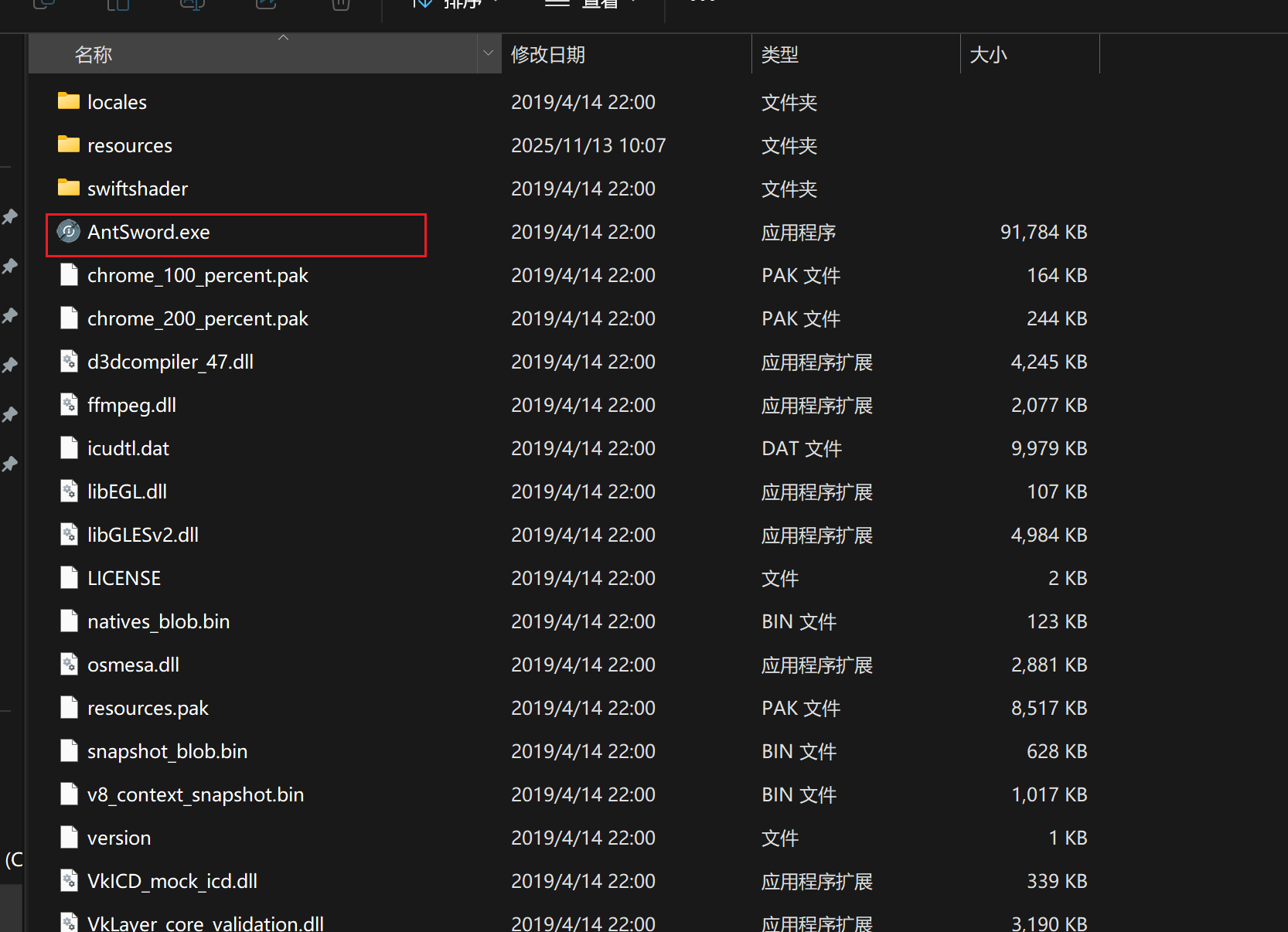This screenshot has height=932, width=1288.
Task: Click the VkICD_mock_icd.dll file icon
Action: click(x=69, y=880)
